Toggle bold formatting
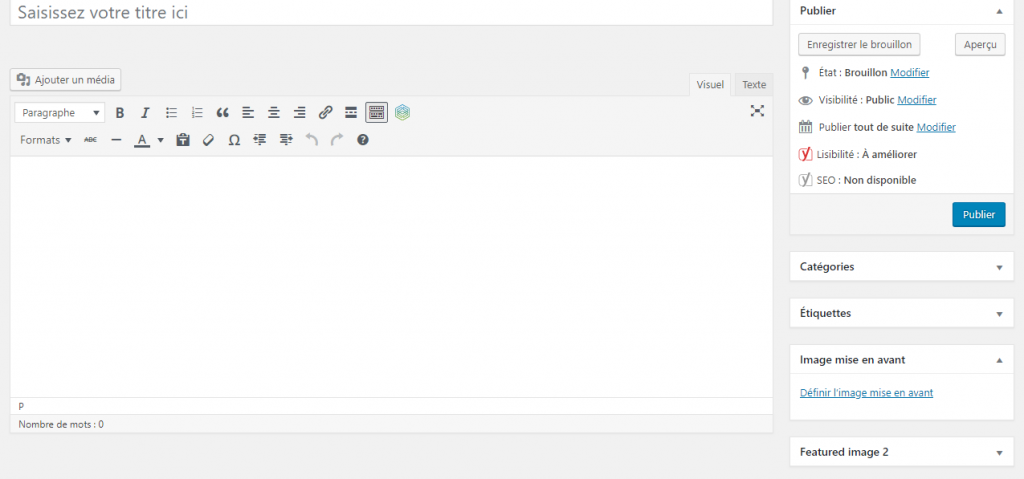 120,113
